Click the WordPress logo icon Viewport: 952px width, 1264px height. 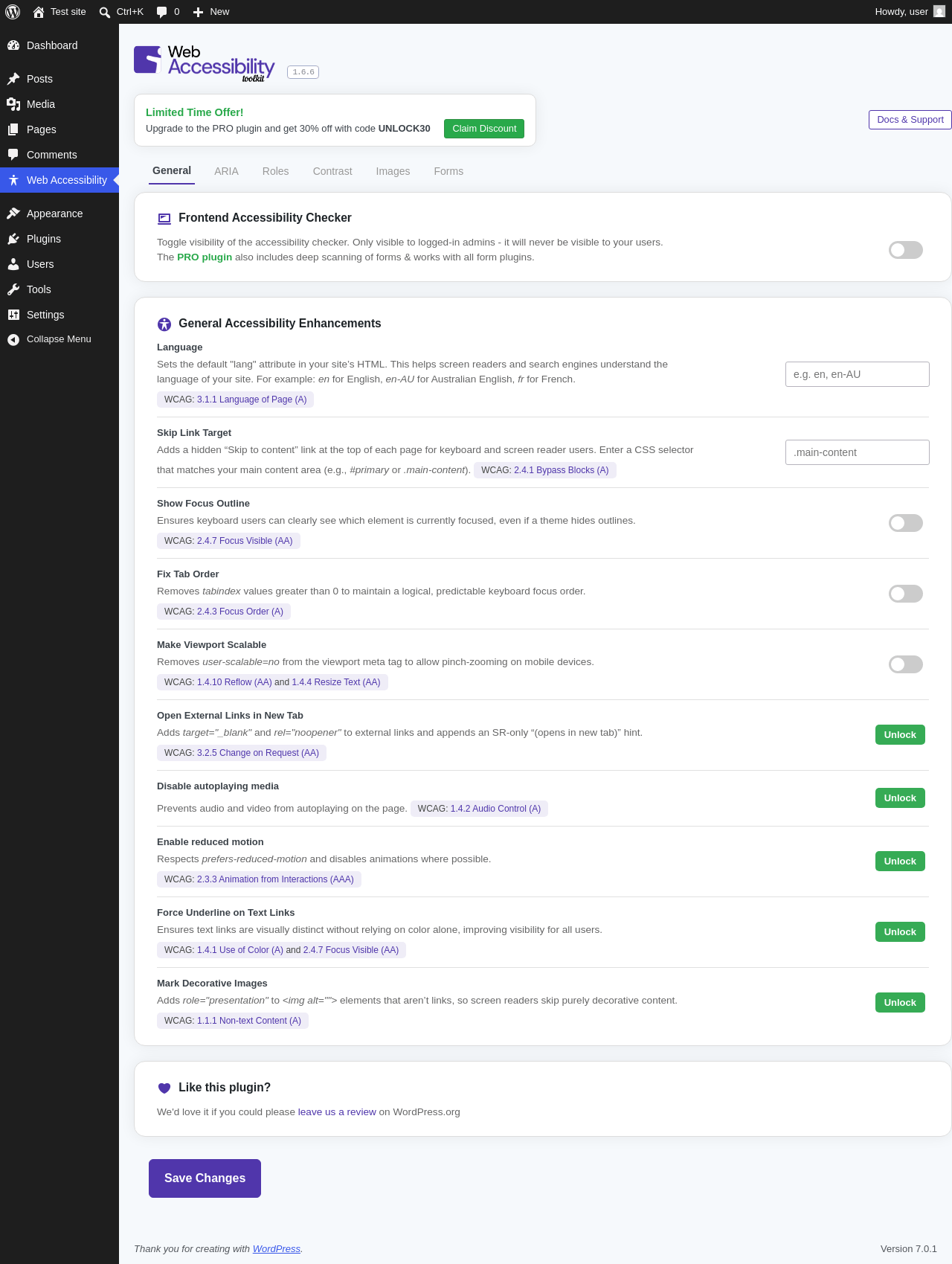click(x=13, y=12)
